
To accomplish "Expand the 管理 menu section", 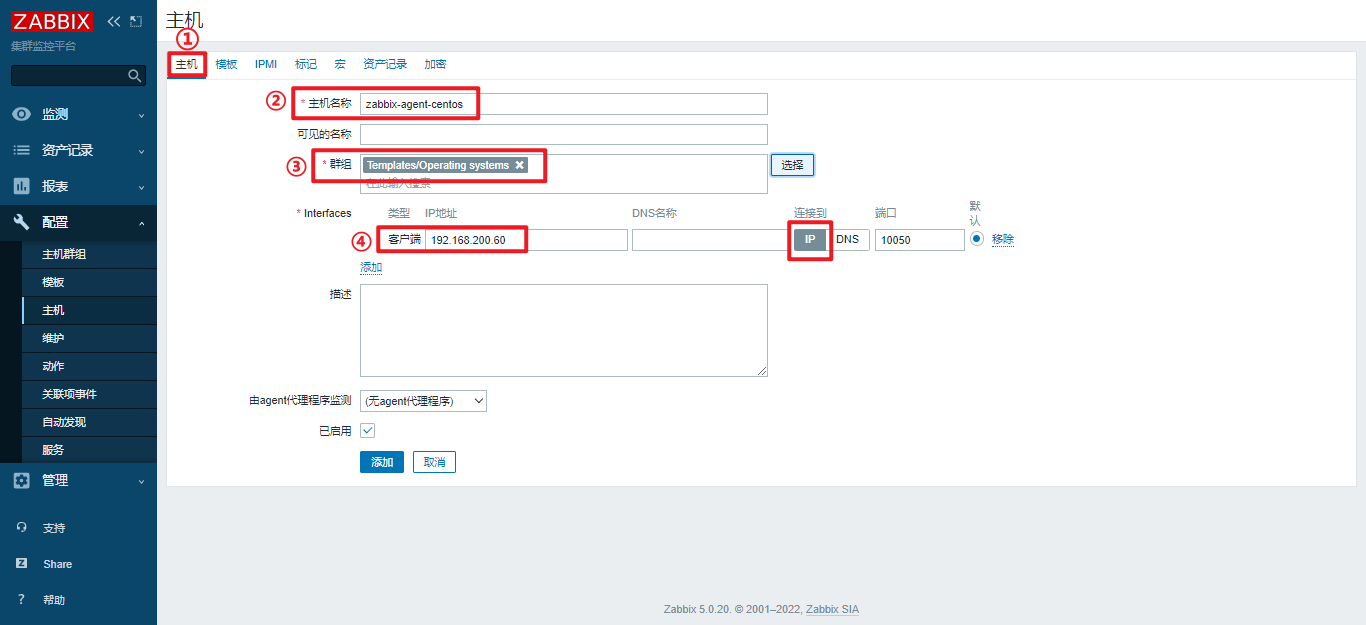I will click(78, 480).
